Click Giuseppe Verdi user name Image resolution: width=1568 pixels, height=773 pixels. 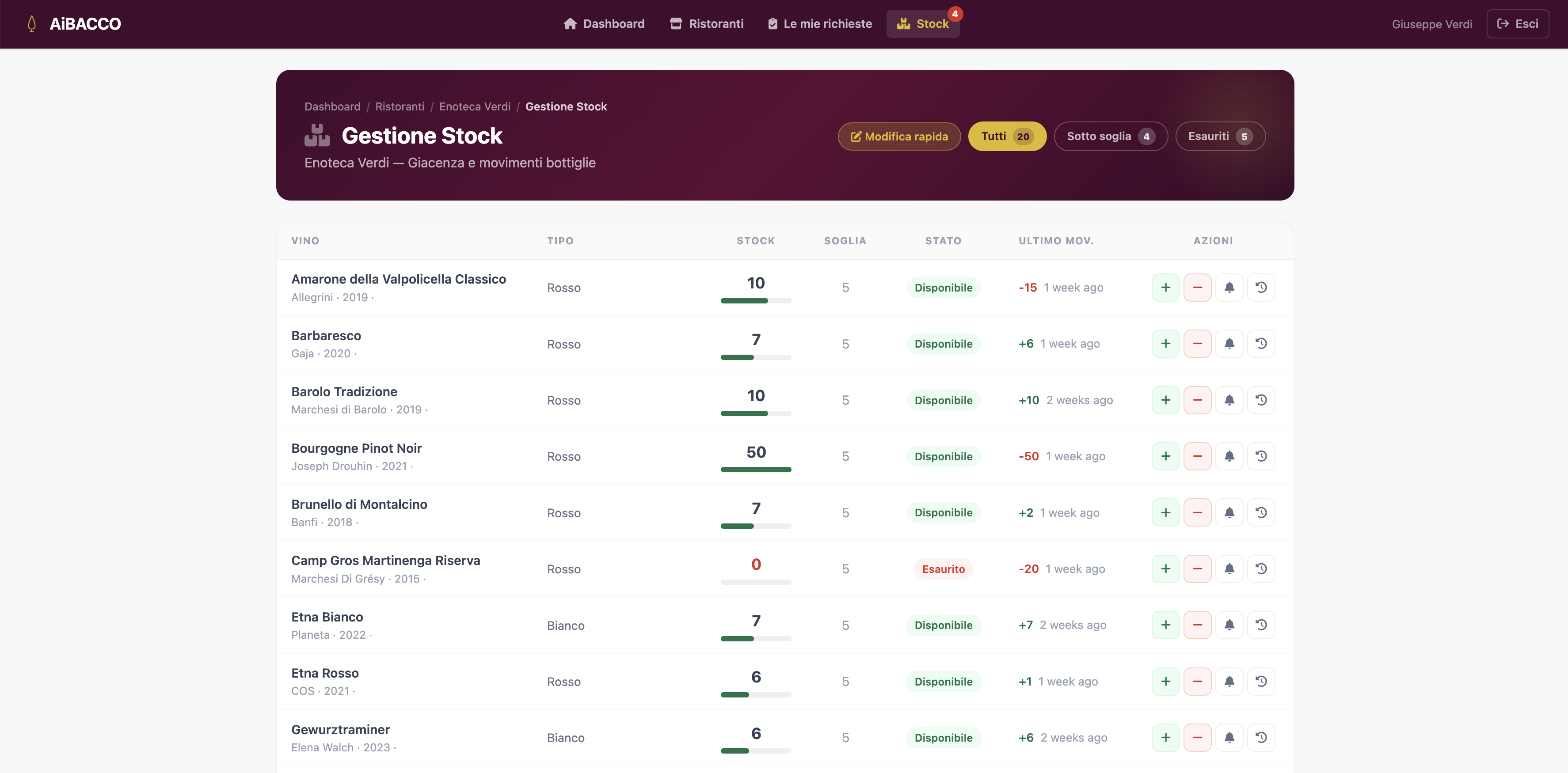point(1431,24)
